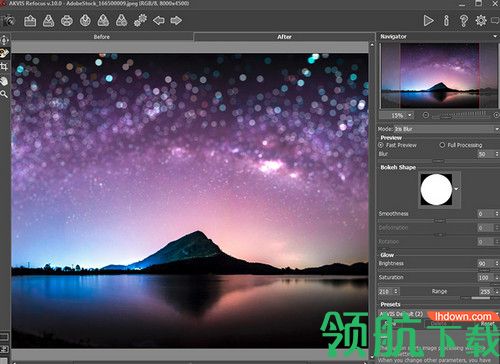
Task: Click the AKVIS logo icon in the toolbar
Action: (8, 21)
